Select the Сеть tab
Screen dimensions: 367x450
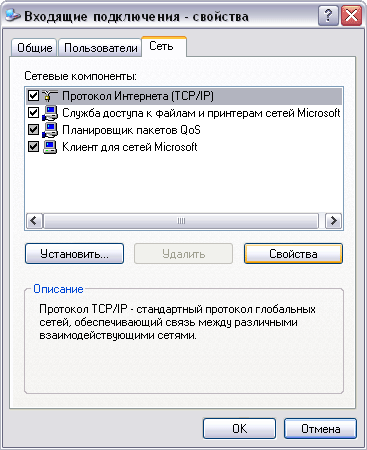click(x=163, y=46)
